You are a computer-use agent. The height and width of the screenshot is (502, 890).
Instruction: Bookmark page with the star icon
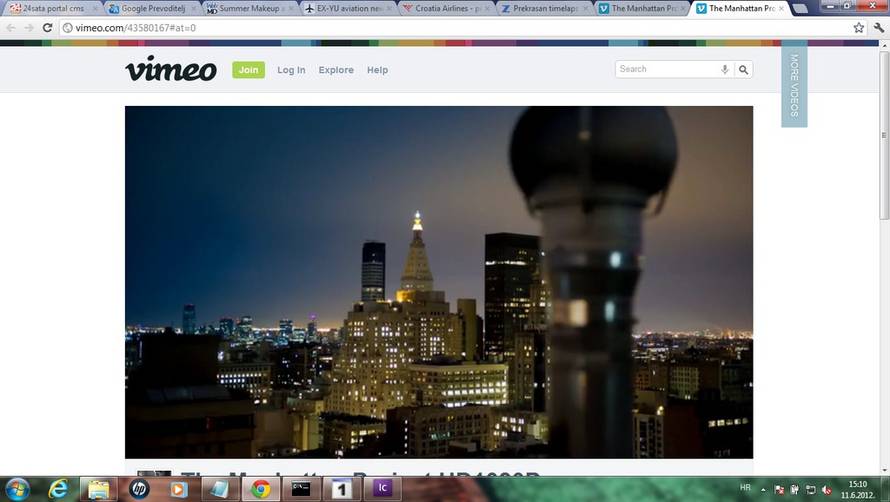click(x=859, y=27)
